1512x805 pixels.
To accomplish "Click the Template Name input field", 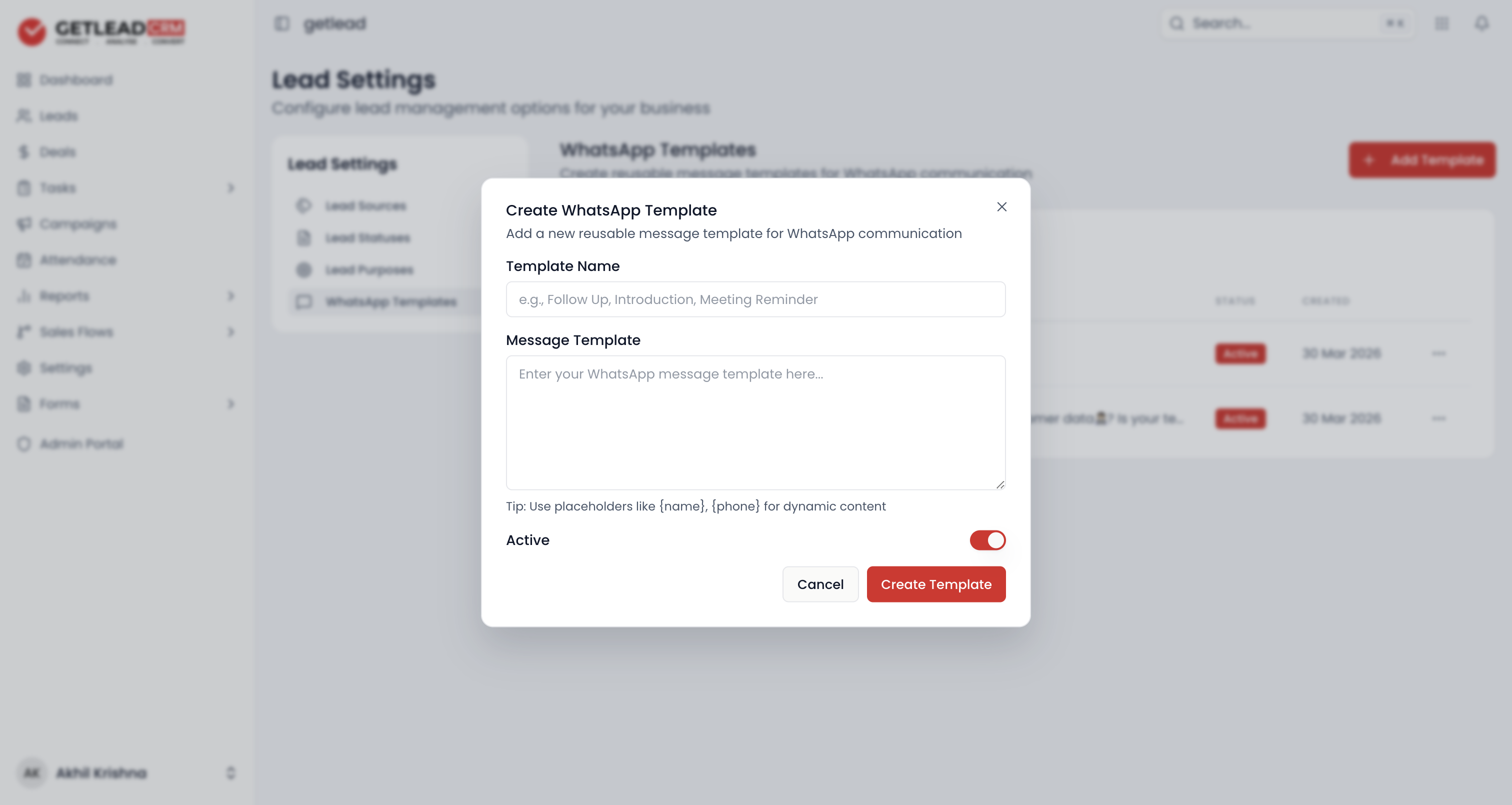I will tap(755, 299).
